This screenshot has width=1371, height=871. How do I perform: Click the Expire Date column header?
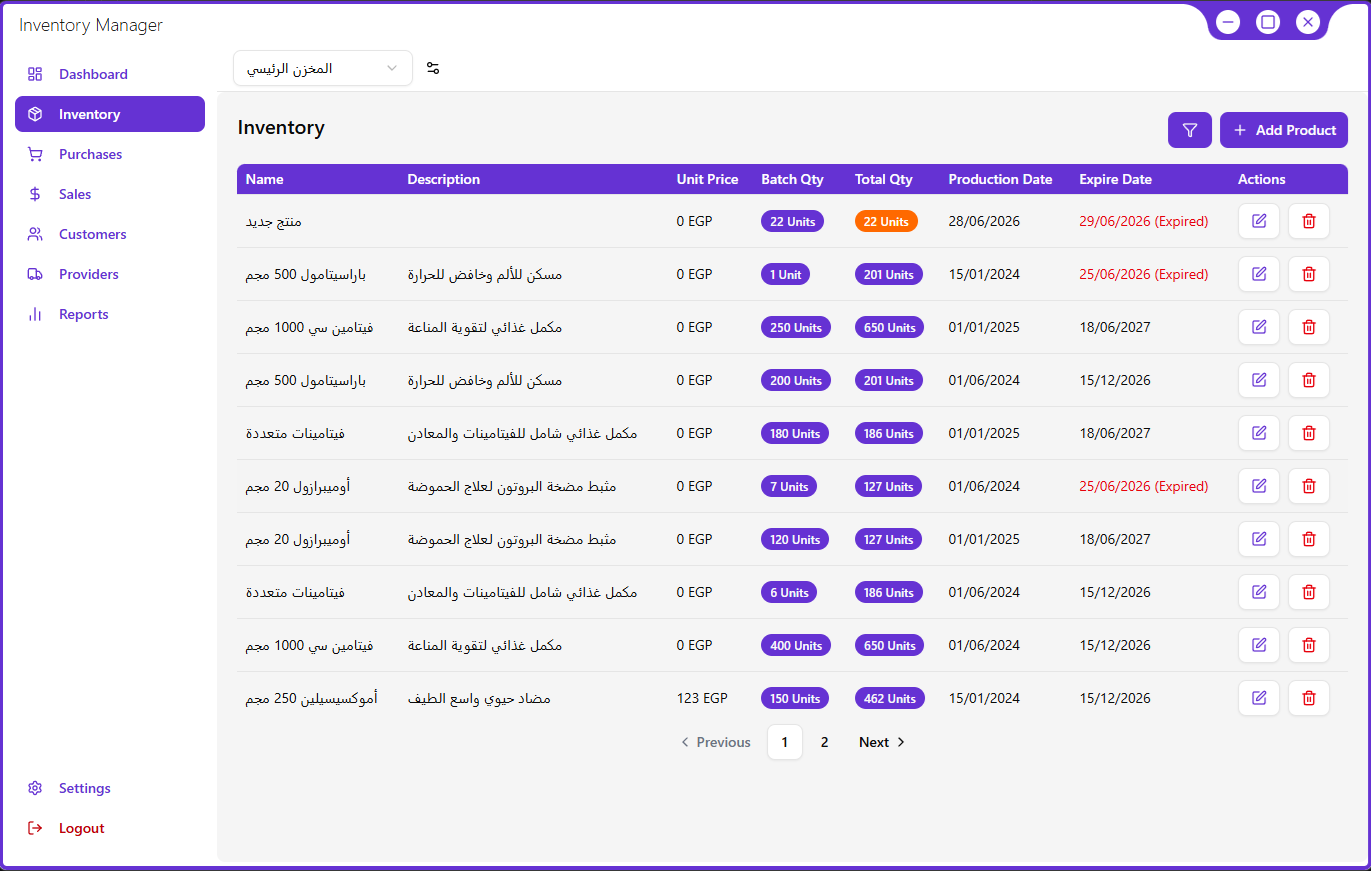[1116, 179]
